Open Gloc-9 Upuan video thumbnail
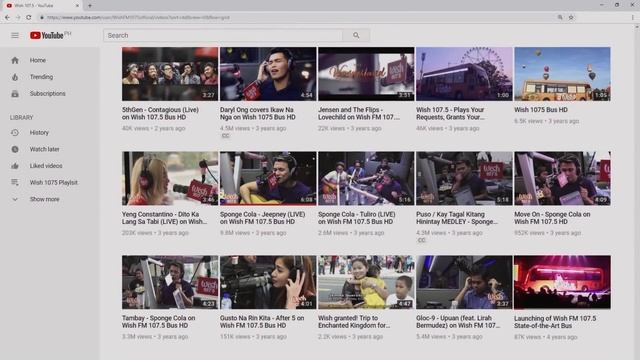 [464, 282]
